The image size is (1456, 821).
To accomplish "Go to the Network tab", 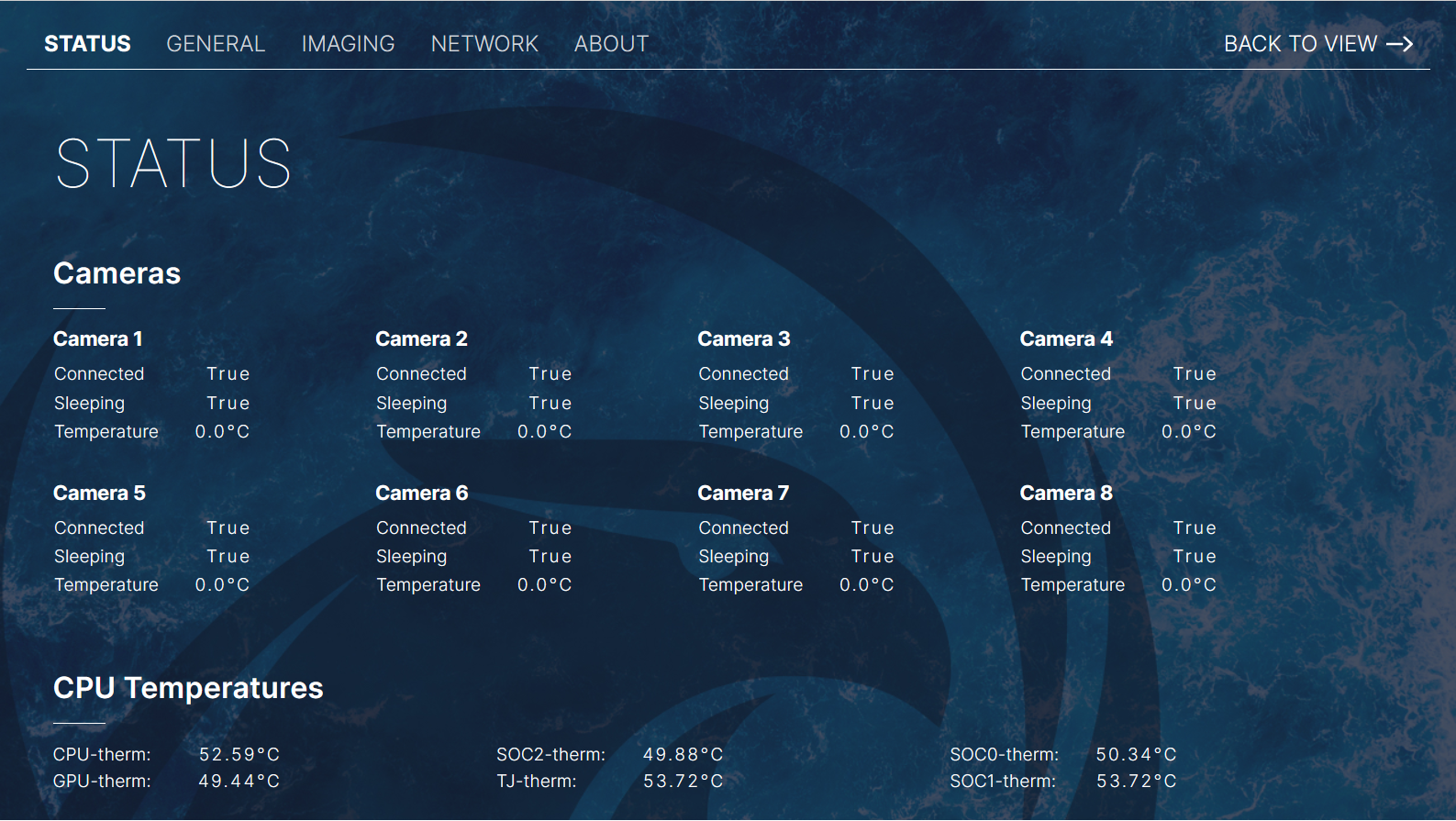I will pos(484,44).
